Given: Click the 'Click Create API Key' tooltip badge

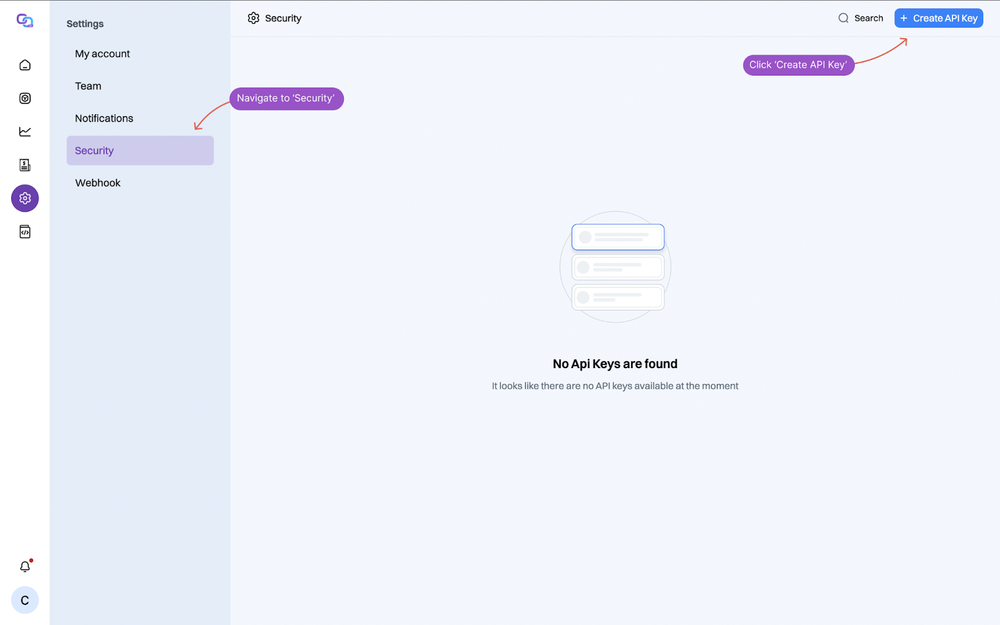Looking at the screenshot, I should pos(798,64).
